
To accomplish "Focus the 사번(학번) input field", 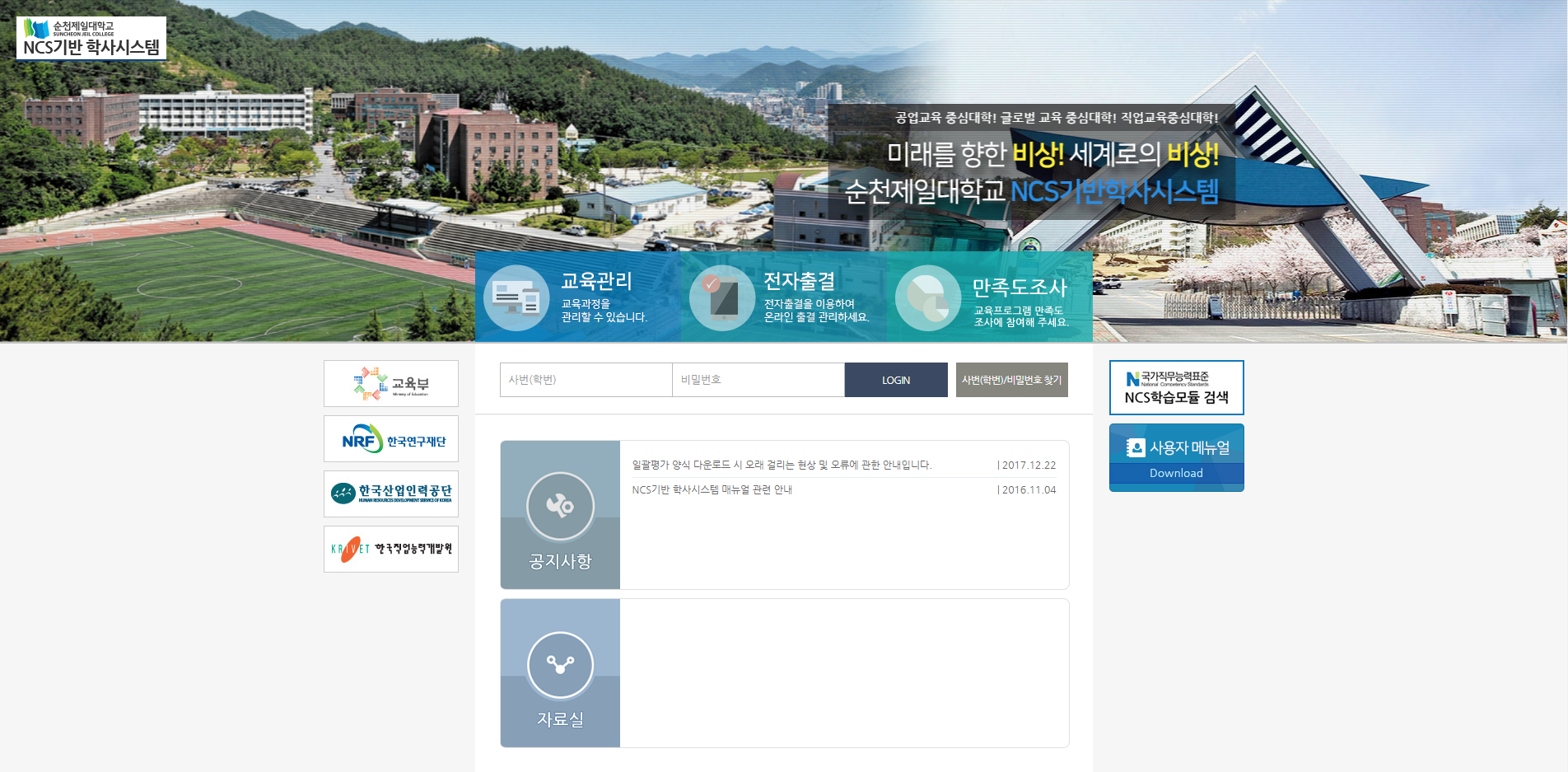I will [586, 380].
